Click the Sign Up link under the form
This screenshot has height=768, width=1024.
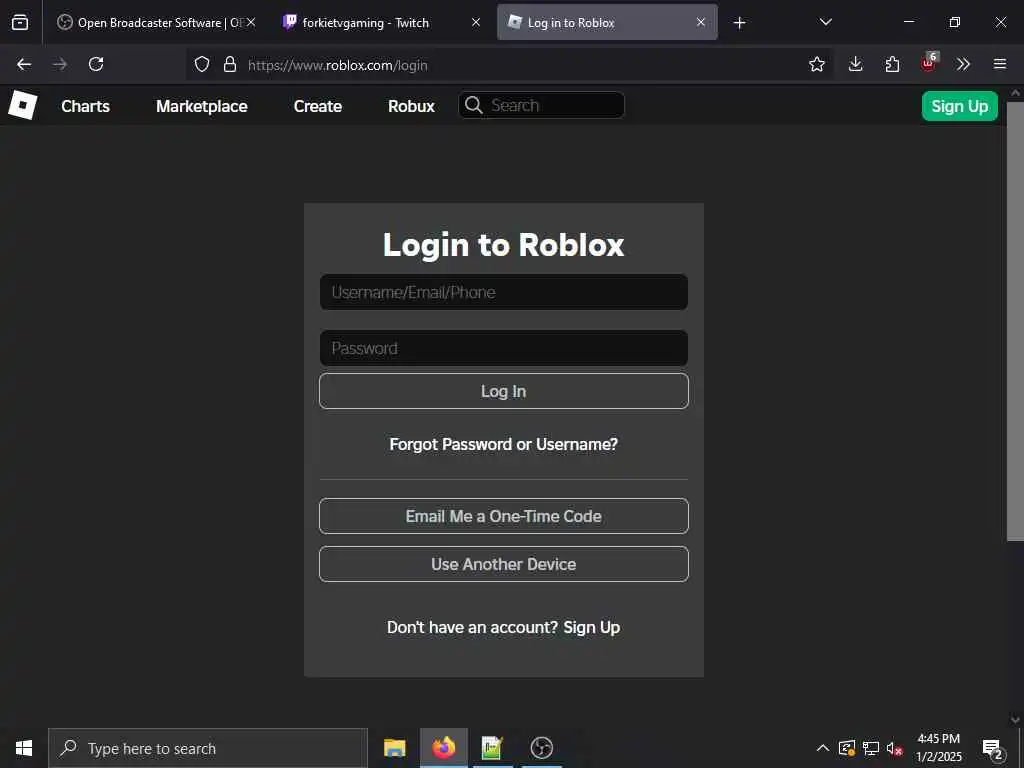tap(592, 628)
